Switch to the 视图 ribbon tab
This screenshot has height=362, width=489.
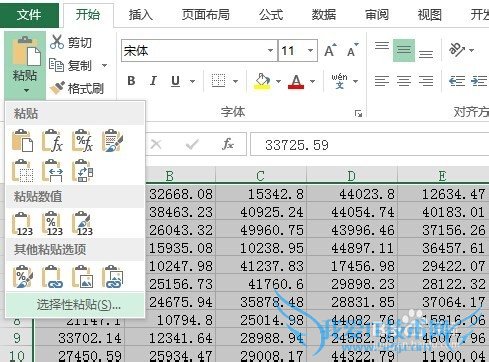click(429, 14)
